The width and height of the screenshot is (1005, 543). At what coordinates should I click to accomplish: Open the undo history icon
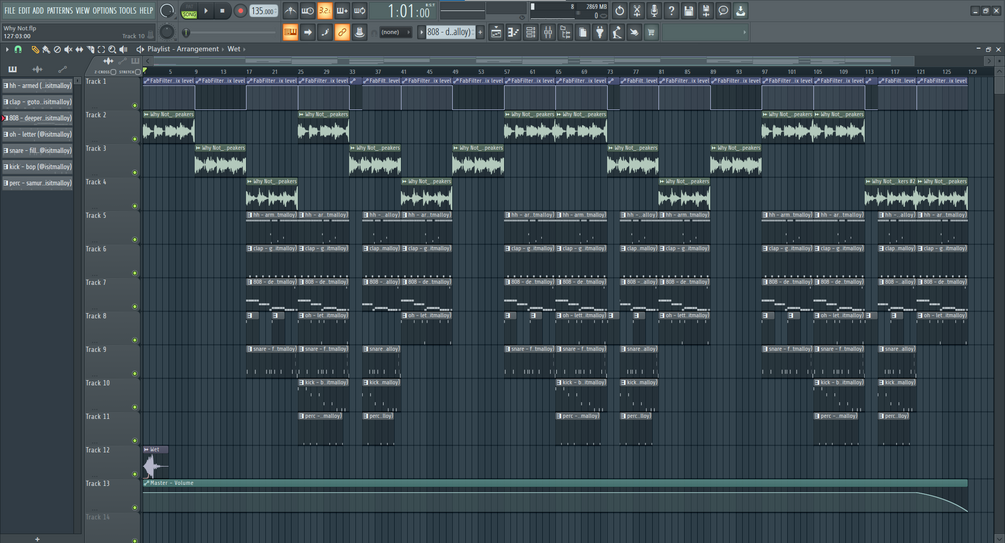620,11
